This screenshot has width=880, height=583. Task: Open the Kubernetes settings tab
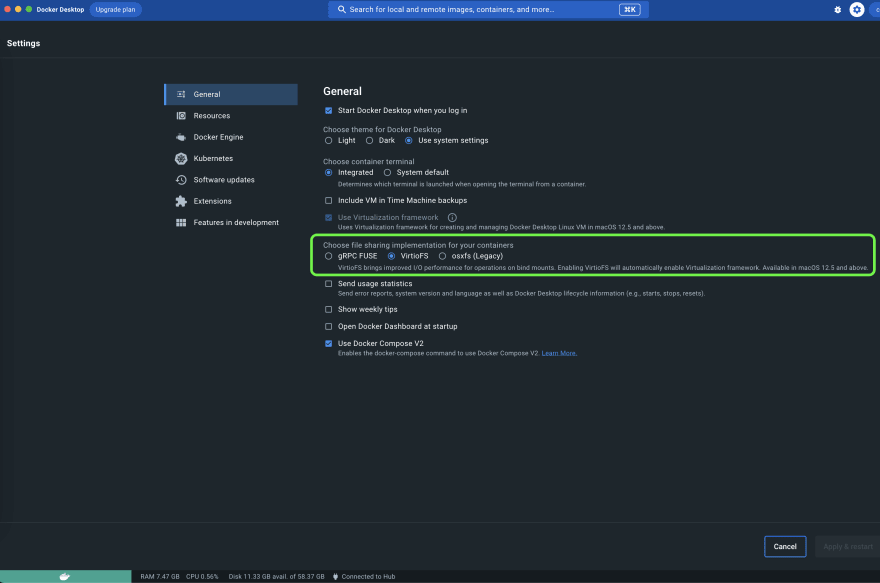(x=231, y=158)
